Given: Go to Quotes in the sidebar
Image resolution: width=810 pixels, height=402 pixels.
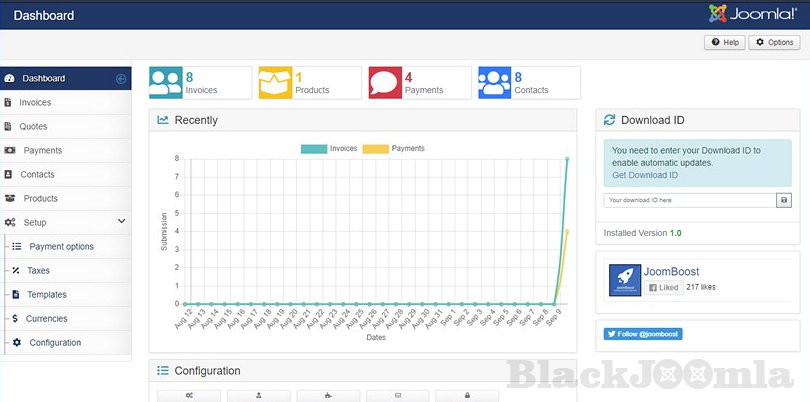Looking at the screenshot, I should tap(33, 127).
